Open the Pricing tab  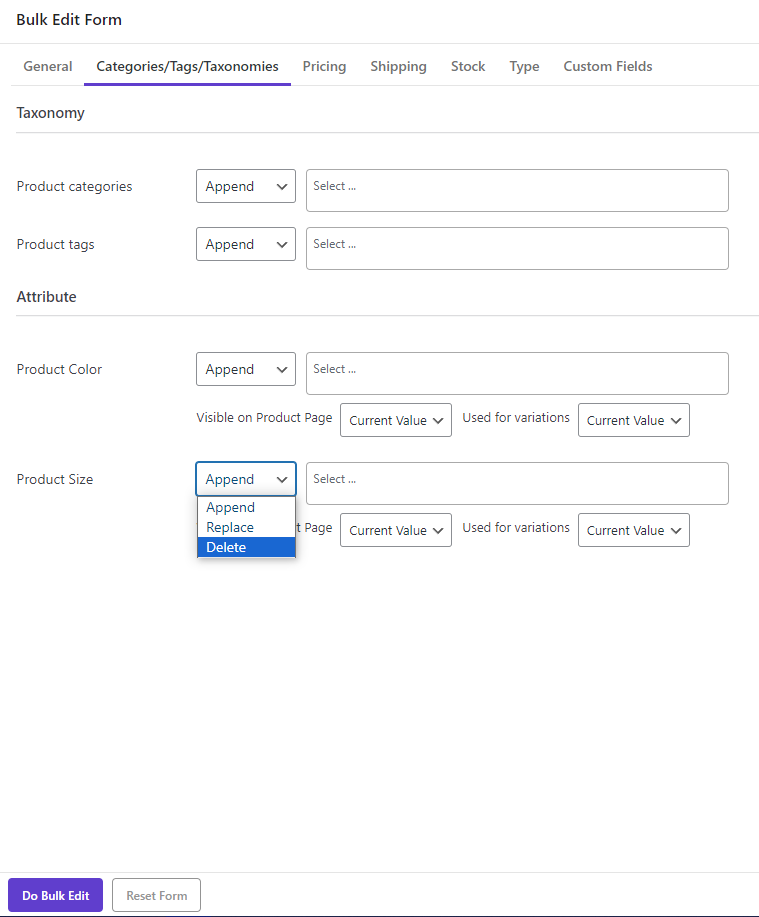point(325,66)
